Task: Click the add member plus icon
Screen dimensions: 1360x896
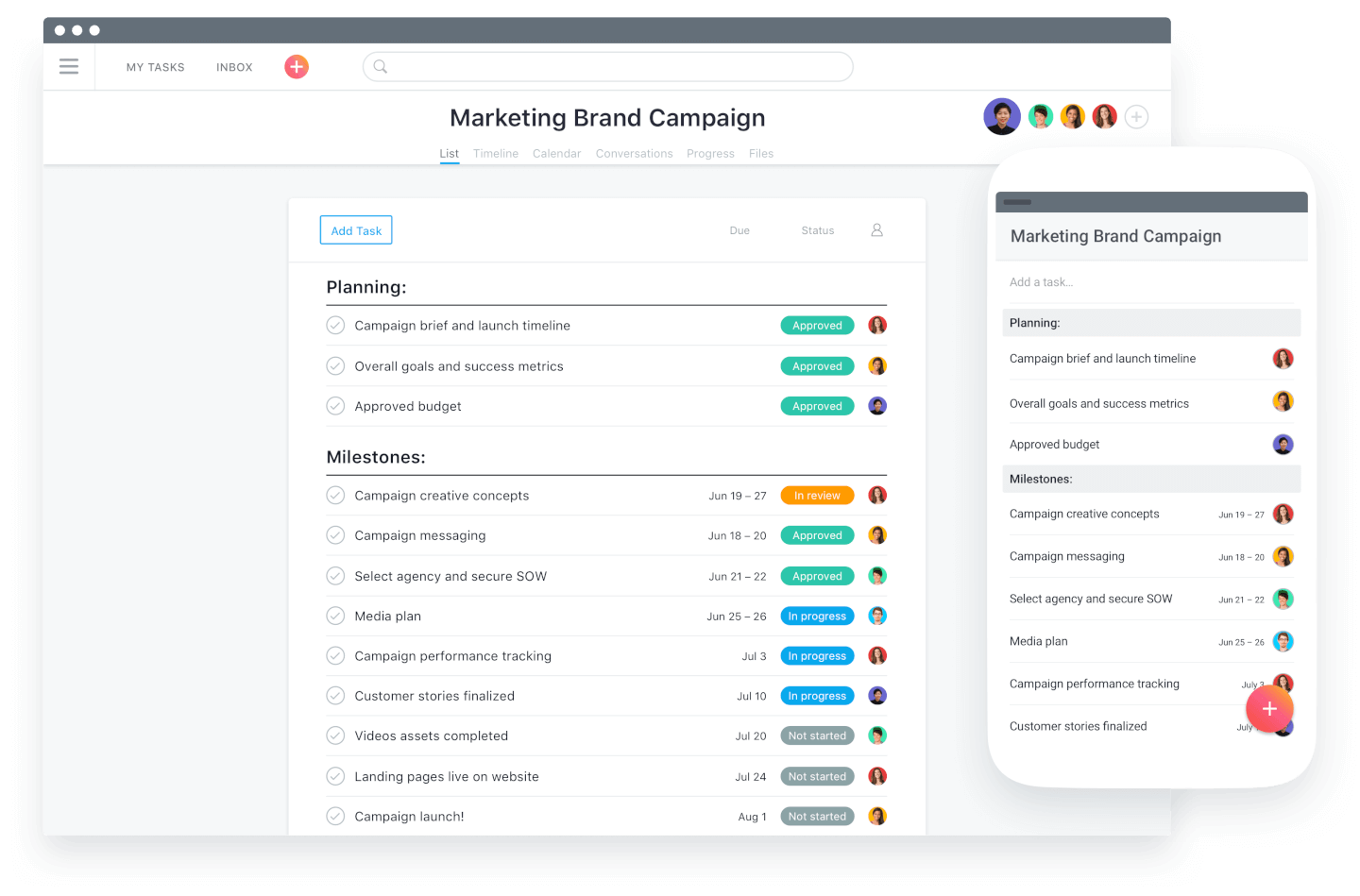Action: tap(1136, 117)
